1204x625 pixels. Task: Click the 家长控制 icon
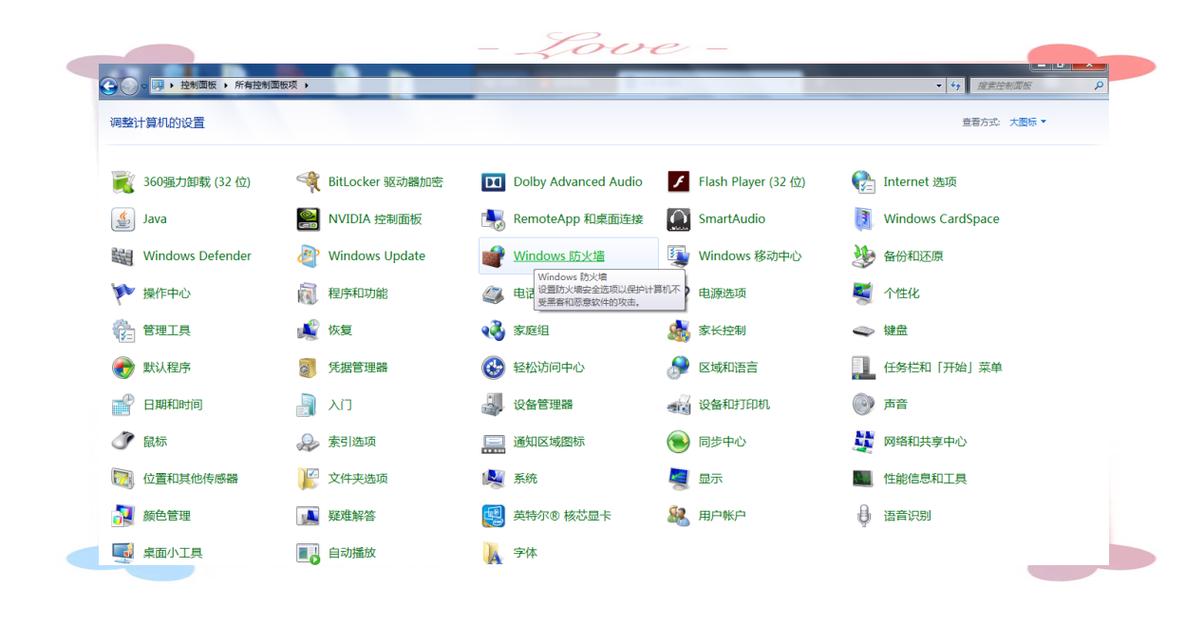pyautogui.click(x=679, y=330)
